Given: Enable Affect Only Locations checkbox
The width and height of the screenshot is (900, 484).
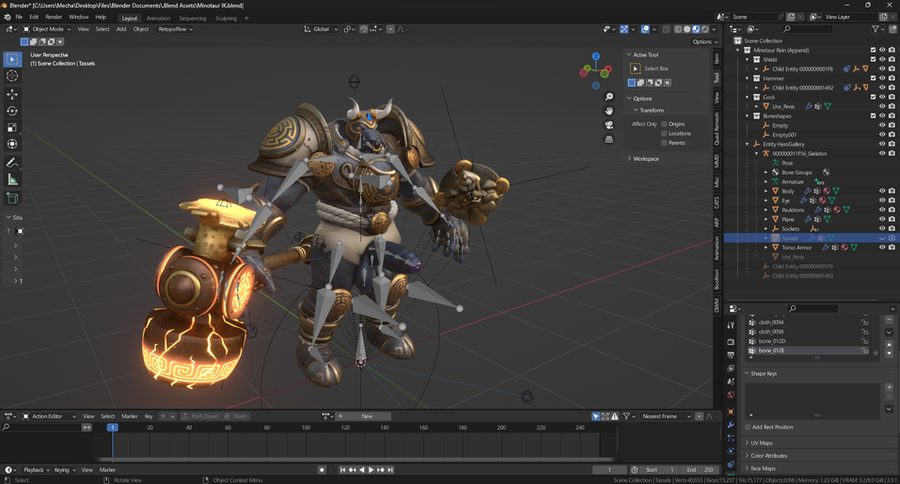Looking at the screenshot, I should point(664,133).
